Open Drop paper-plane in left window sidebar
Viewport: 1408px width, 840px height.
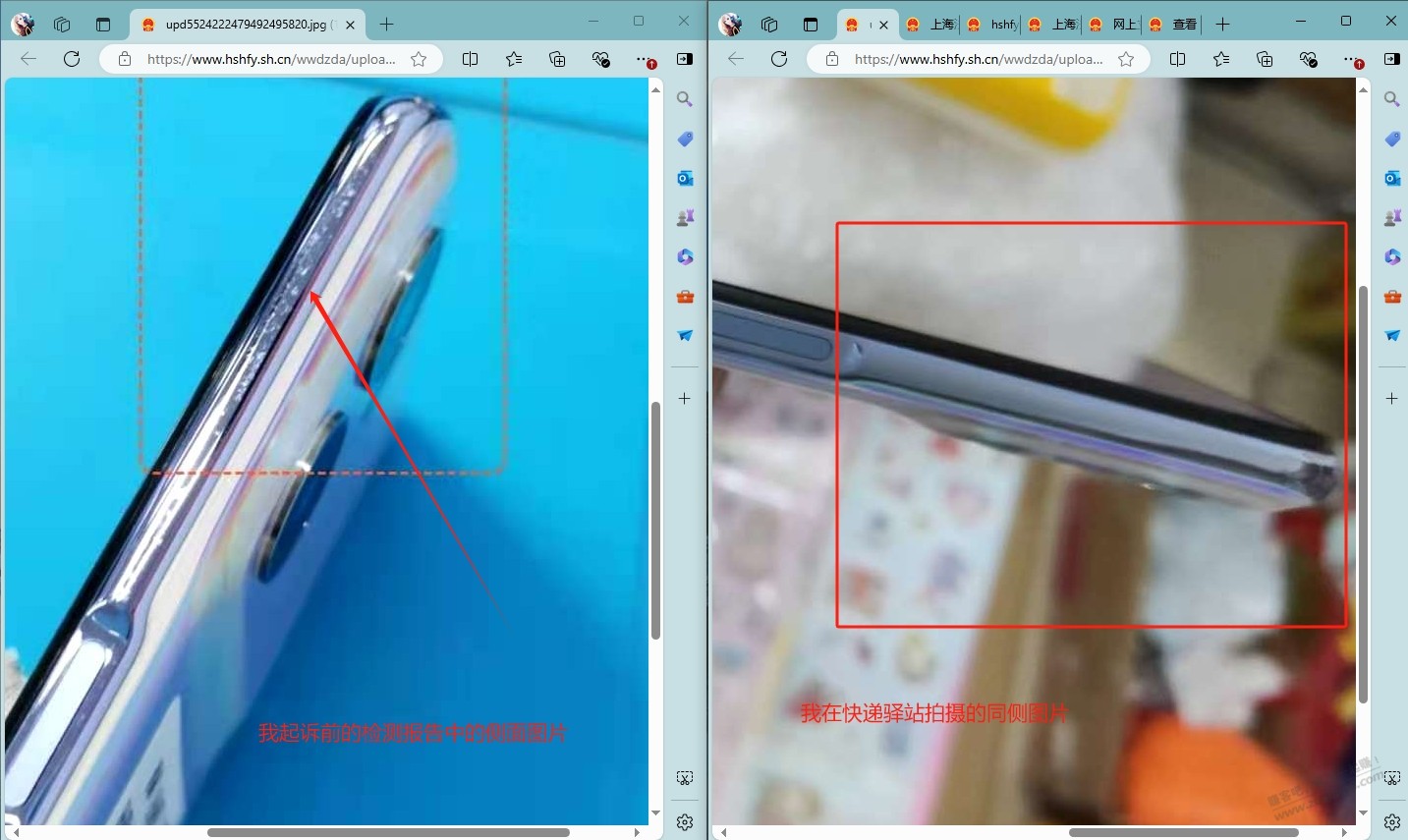pyautogui.click(x=685, y=335)
